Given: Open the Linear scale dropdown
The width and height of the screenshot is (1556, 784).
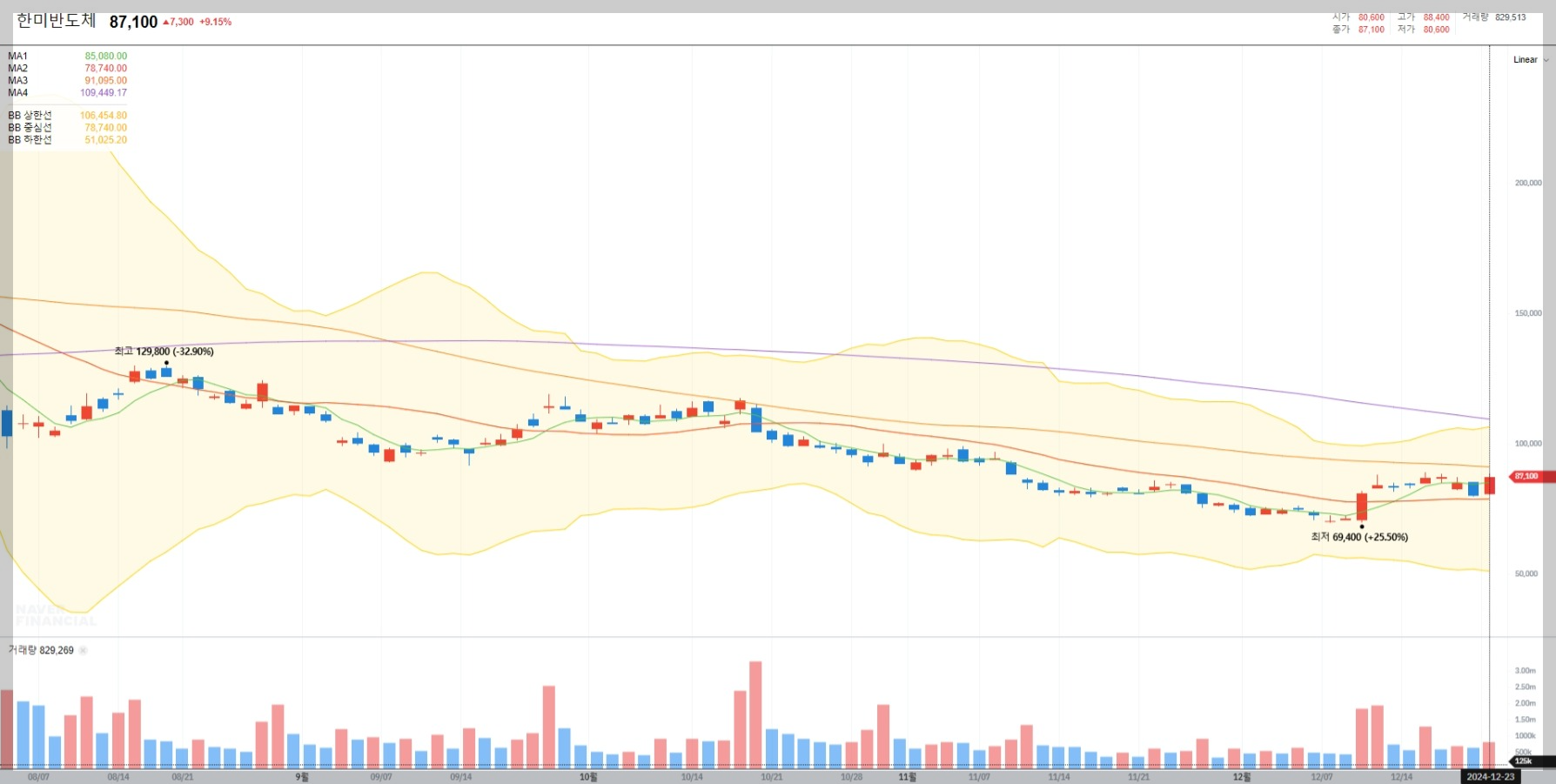Looking at the screenshot, I should pos(1531,60).
